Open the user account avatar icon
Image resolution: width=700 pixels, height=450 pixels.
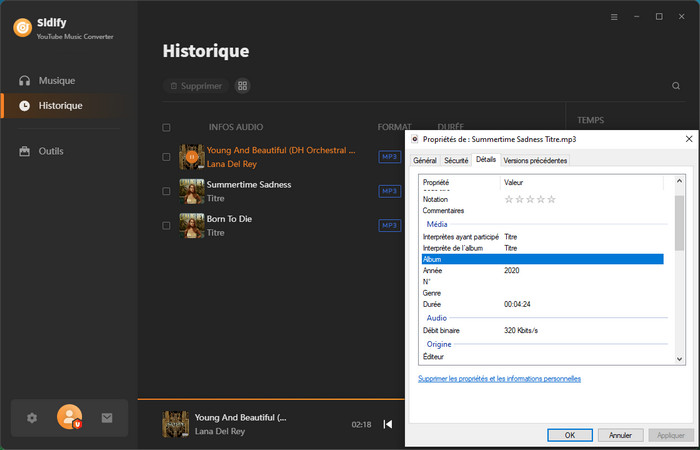coord(70,417)
